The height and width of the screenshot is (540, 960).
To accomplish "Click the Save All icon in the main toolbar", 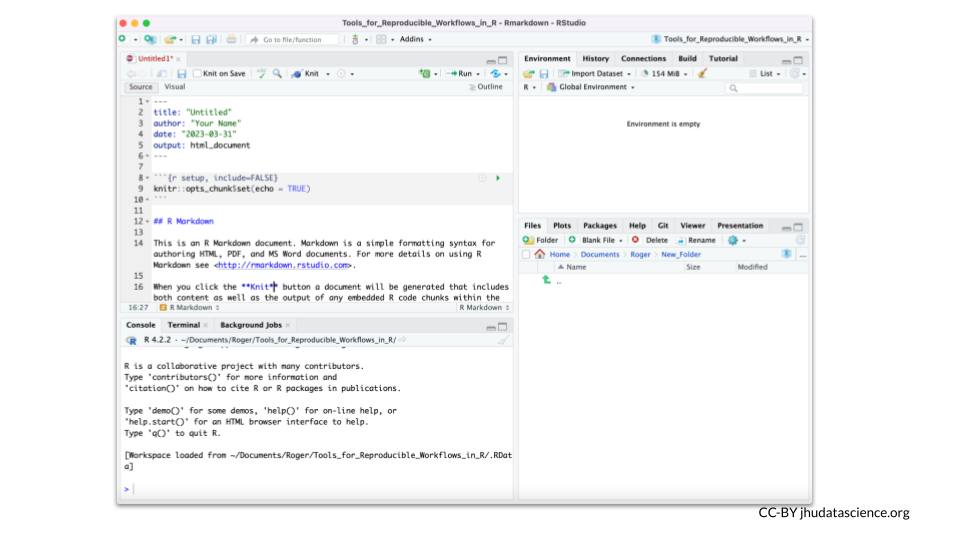I will click(x=211, y=39).
